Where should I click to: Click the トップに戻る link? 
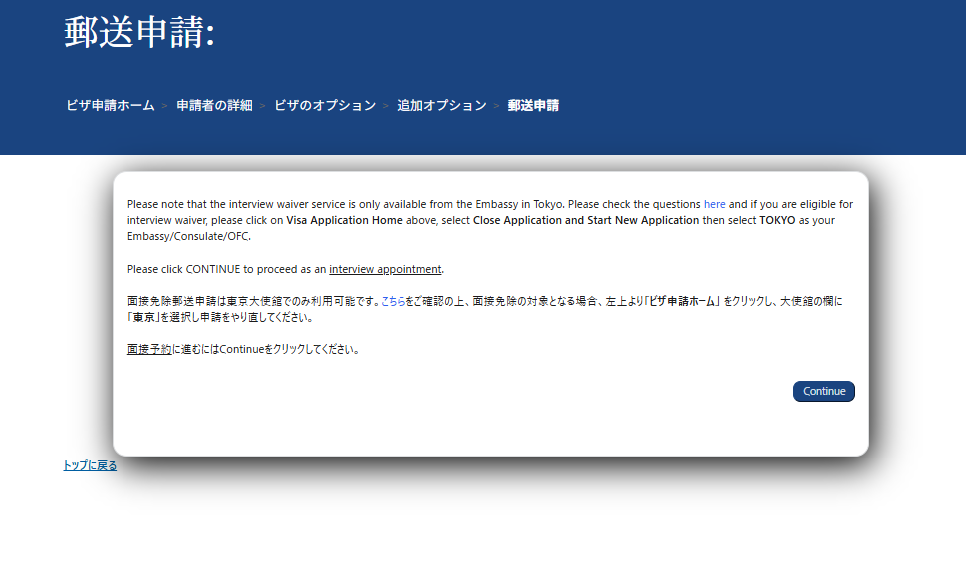click(90, 465)
